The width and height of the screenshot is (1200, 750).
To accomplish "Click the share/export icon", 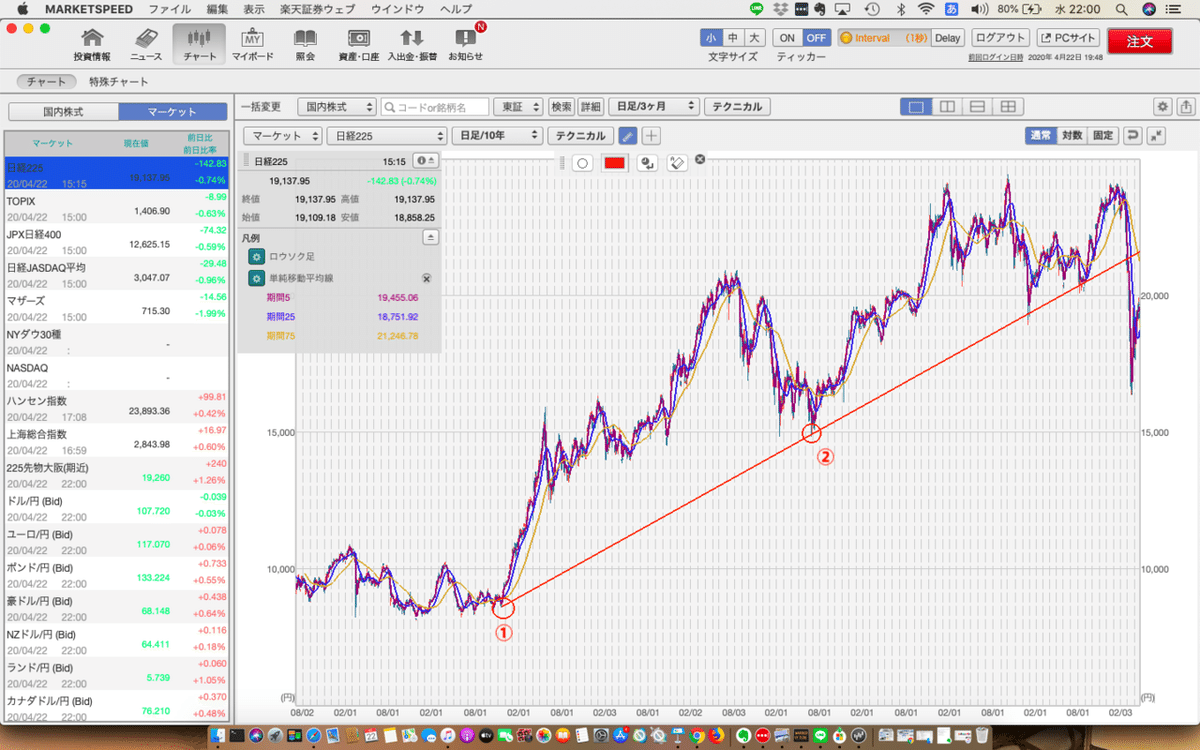I will (1186, 106).
